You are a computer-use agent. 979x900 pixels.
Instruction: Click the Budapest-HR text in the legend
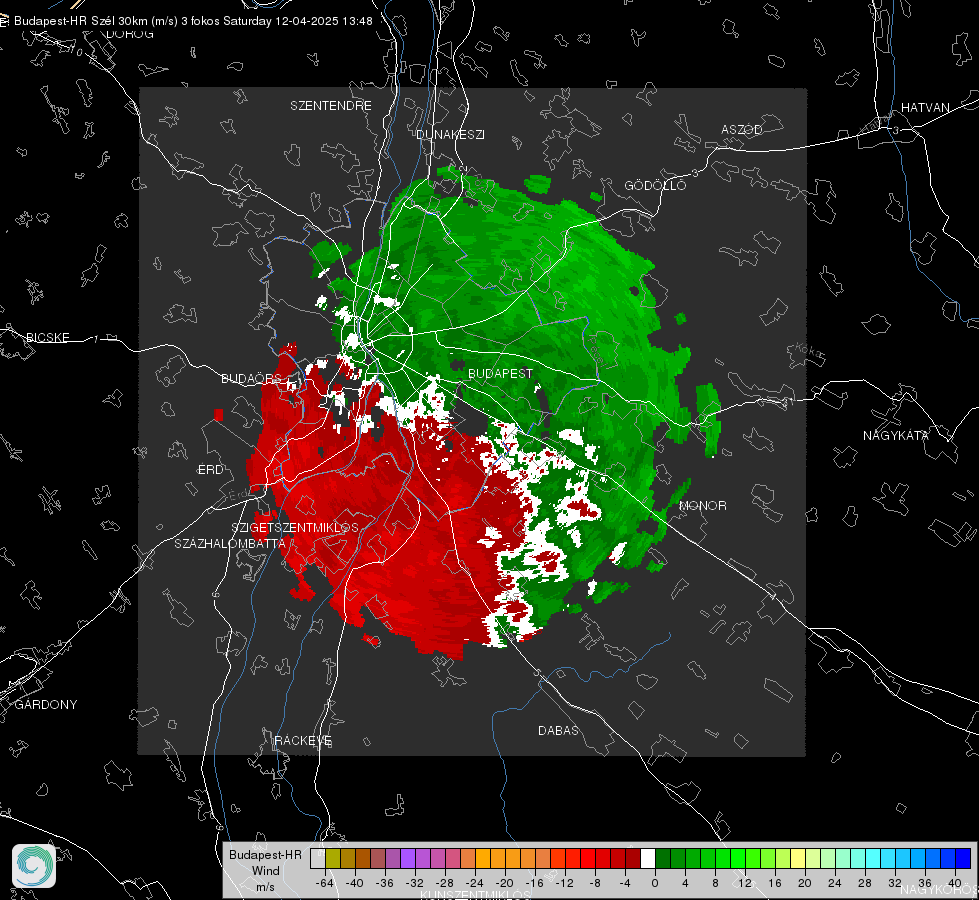point(265,855)
